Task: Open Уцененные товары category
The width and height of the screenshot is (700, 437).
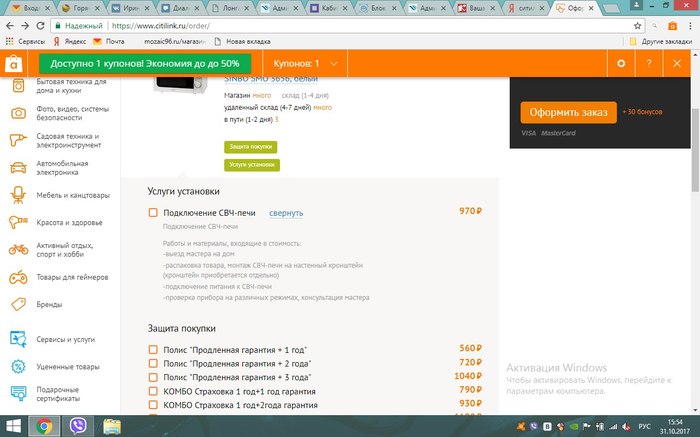Action: click(68, 367)
